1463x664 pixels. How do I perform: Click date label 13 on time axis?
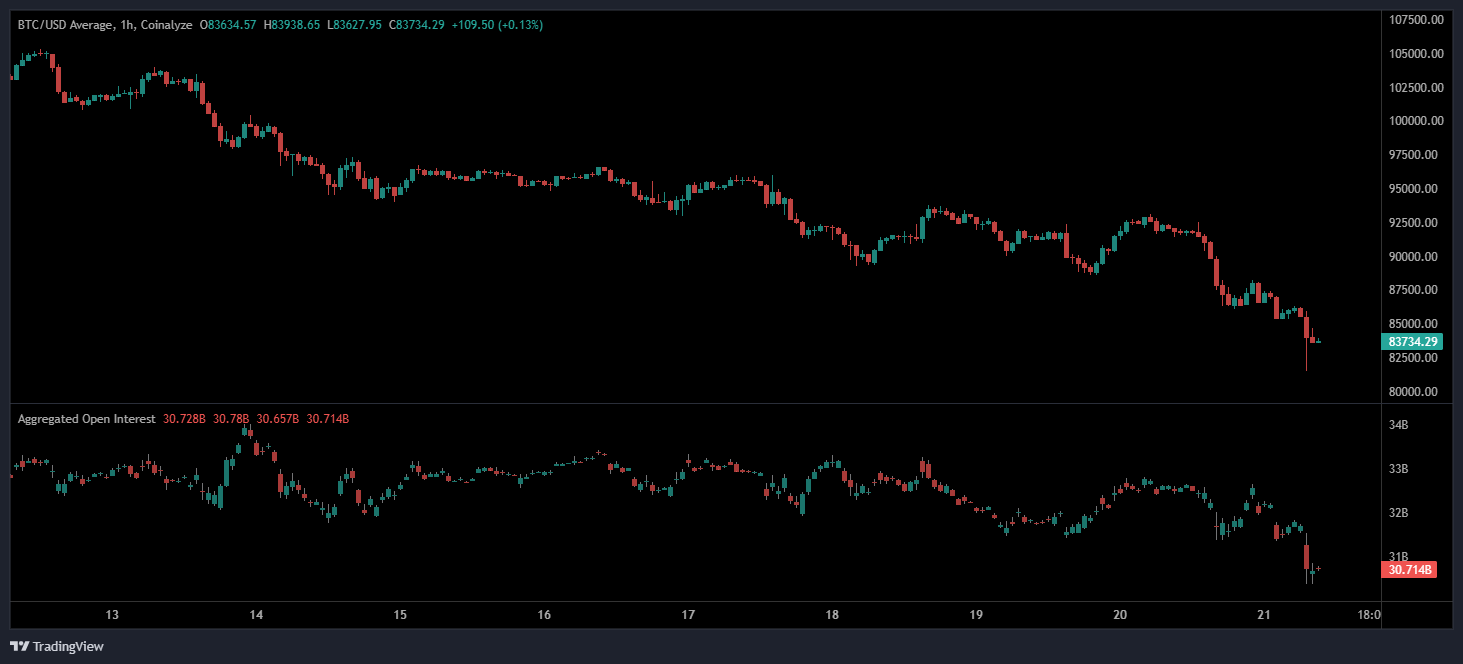112,614
